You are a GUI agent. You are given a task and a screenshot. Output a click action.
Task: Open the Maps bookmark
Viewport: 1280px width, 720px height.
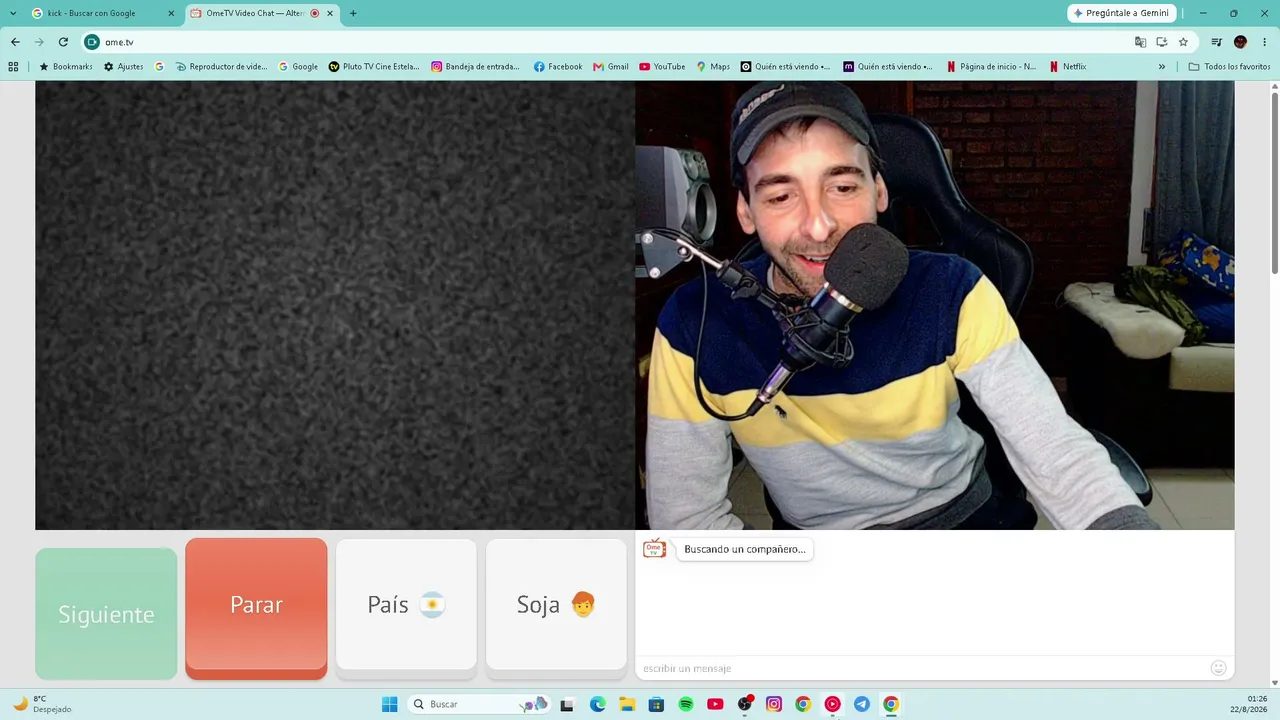point(714,67)
